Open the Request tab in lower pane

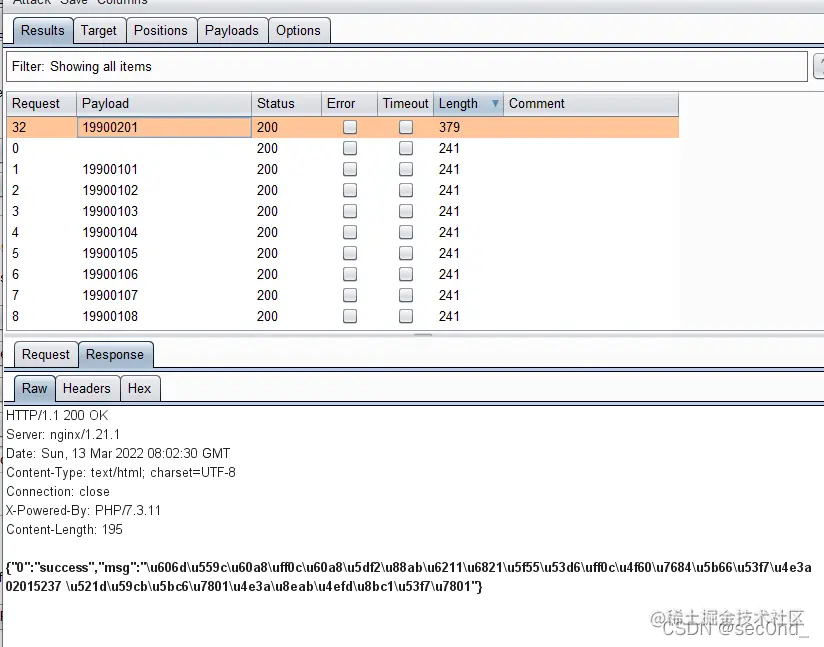point(46,355)
